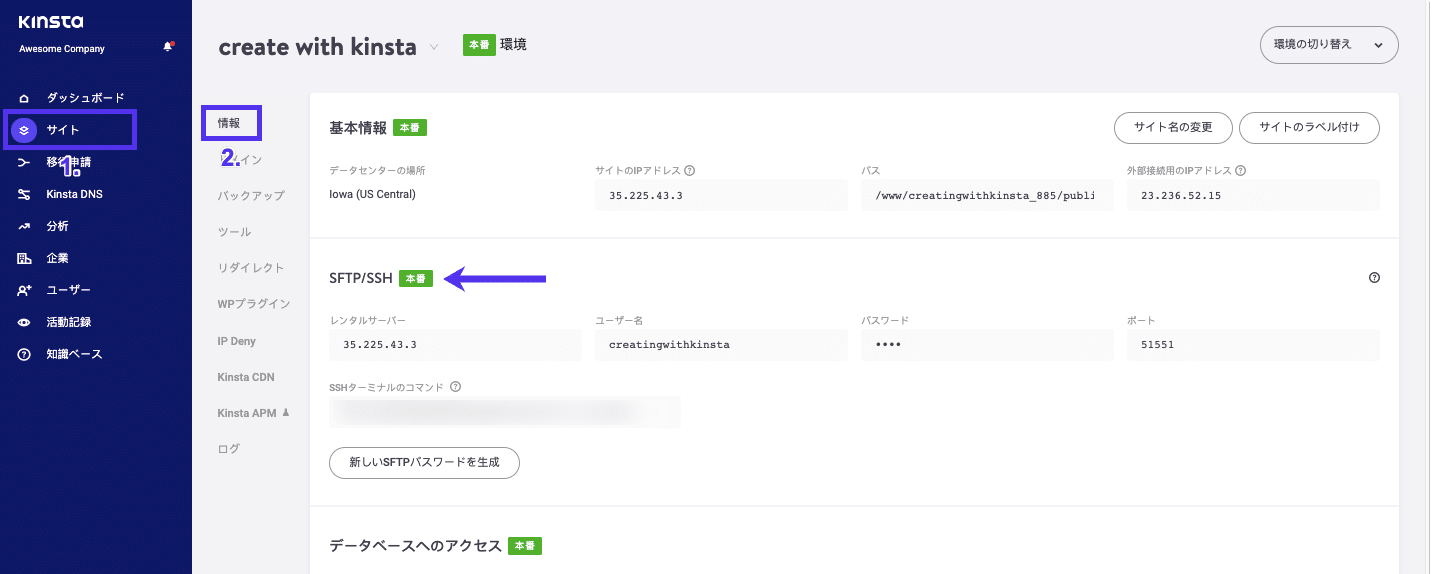This screenshot has width=1432, height=574.
Task: Select the リダイレクト tab
Action: pyautogui.click(x=251, y=268)
